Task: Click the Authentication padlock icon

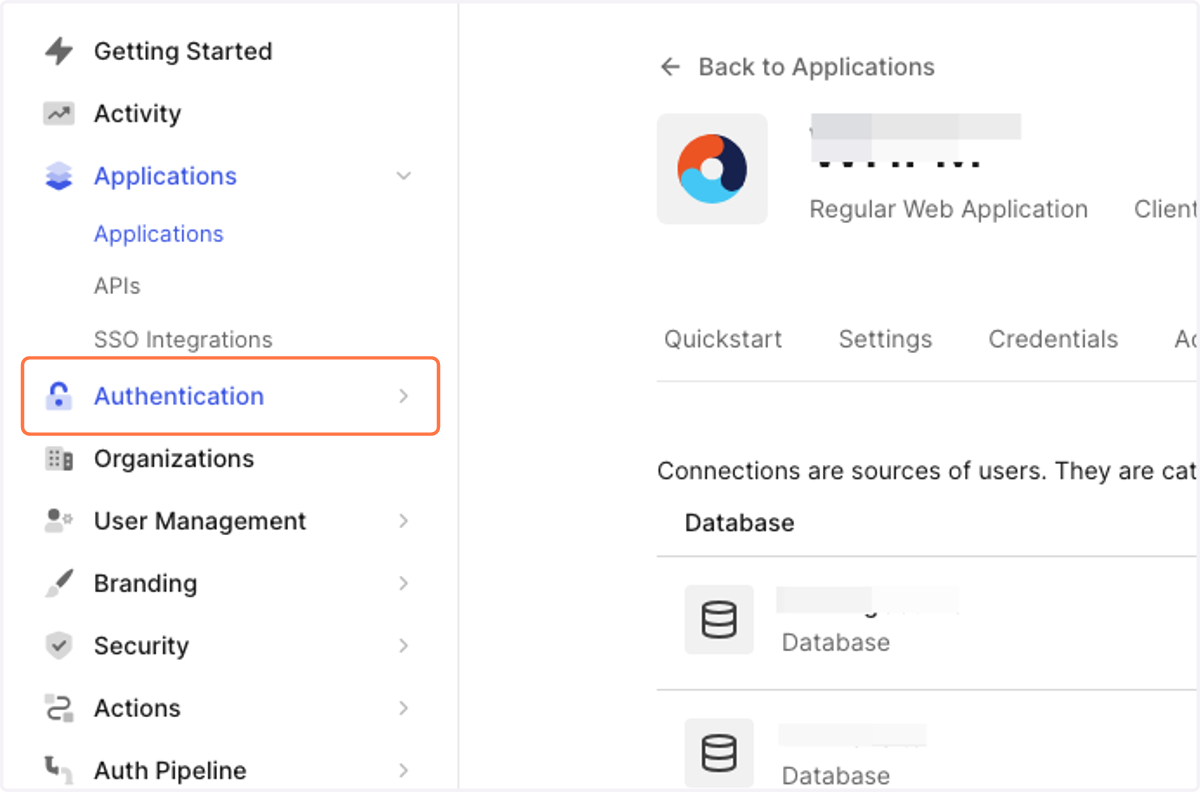Action: point(59,396)
